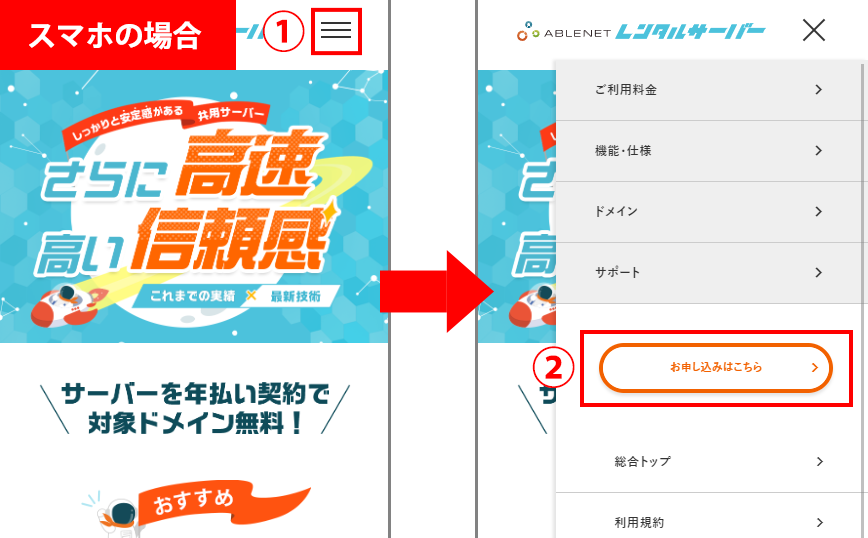This screenshot has width=868, height=538.
Task: Open the ご利用料金 menu item
Action: point(709,90)
